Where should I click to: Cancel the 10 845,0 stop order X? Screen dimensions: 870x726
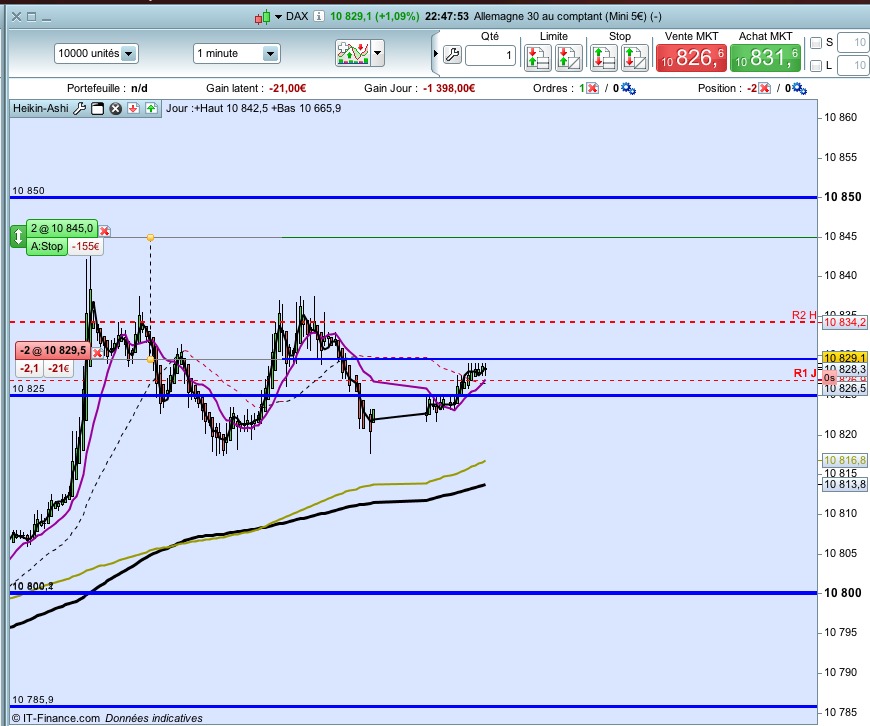coord(105,231)
